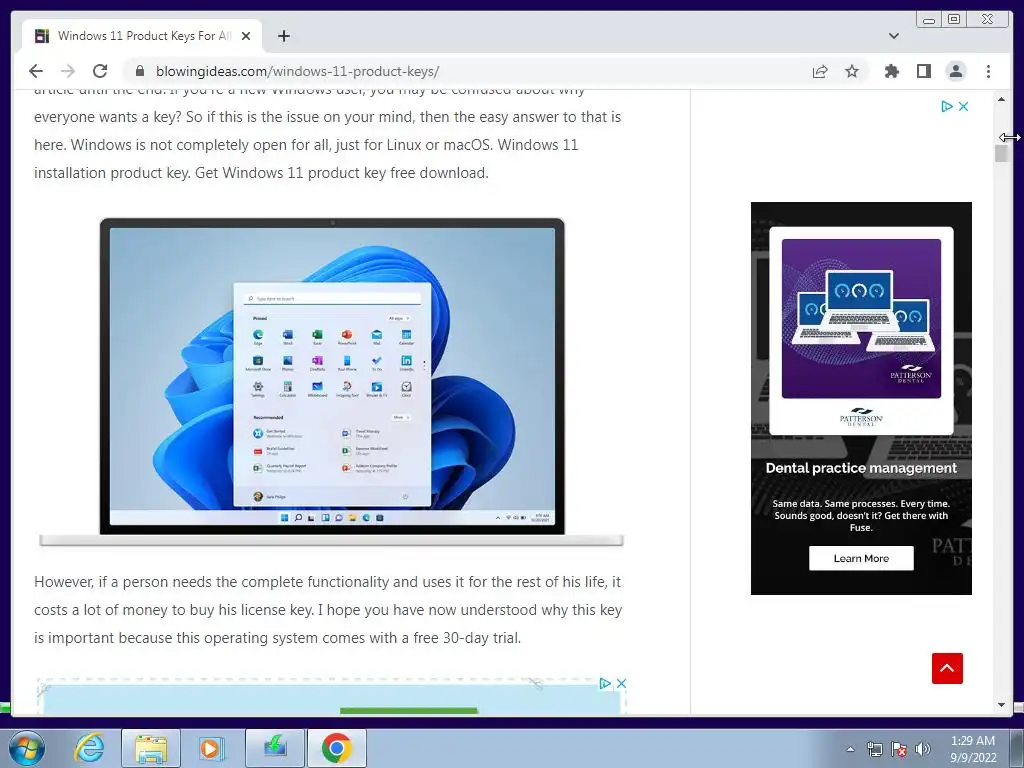Toggle the Chrome side panel icon

[923, 71]
